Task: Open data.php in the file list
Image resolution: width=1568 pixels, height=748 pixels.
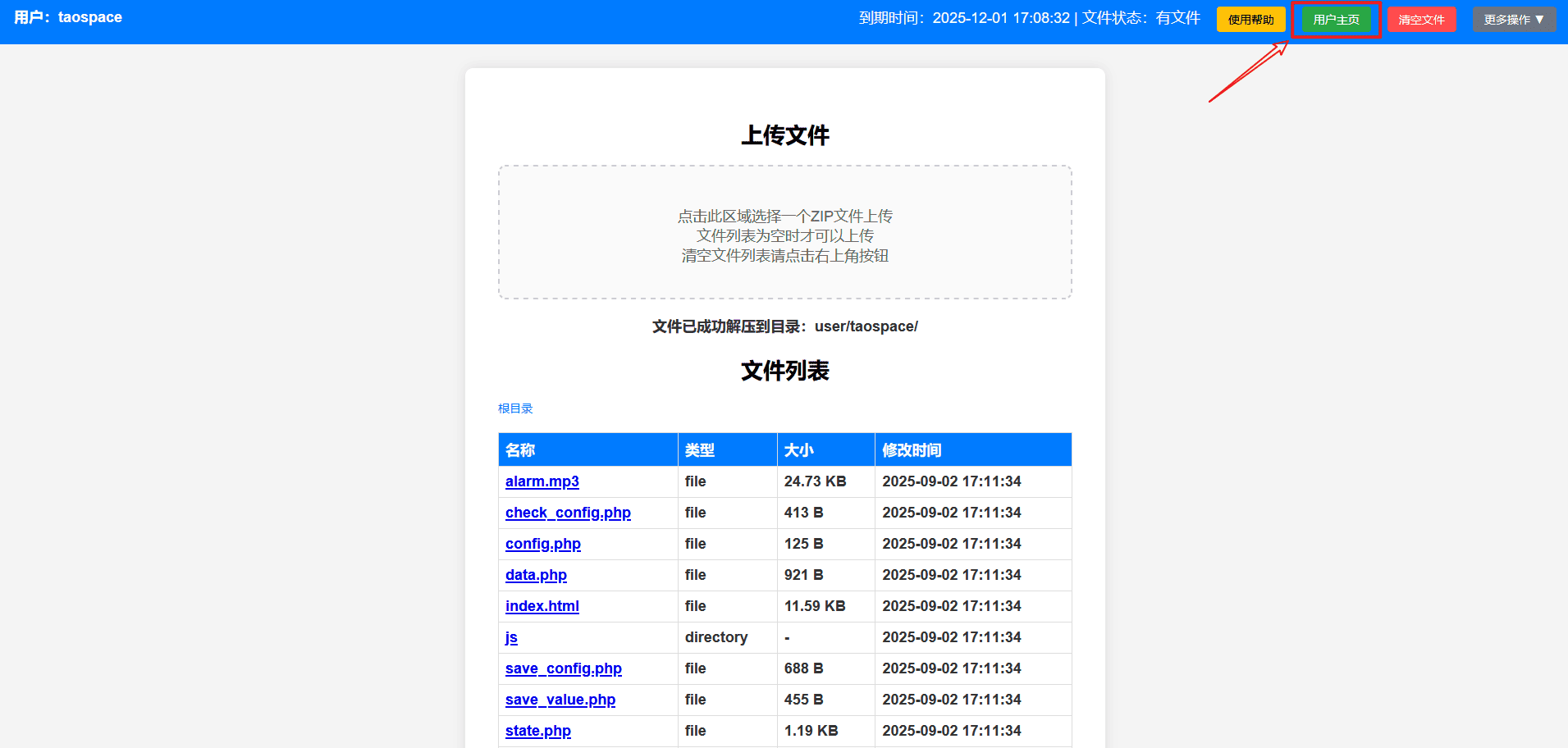Action: click(x=536, y=575)
